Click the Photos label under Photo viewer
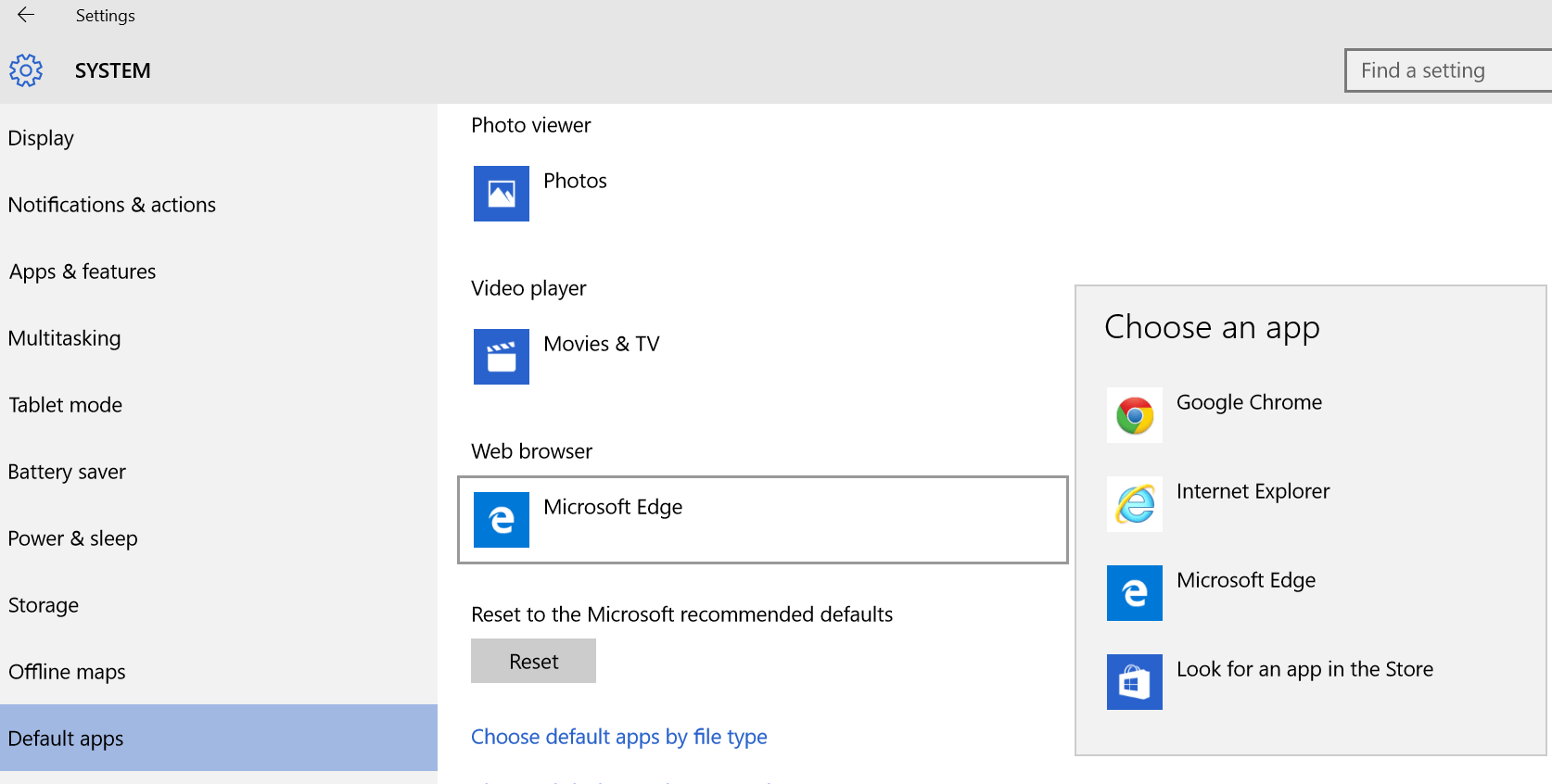 point(575,181)
